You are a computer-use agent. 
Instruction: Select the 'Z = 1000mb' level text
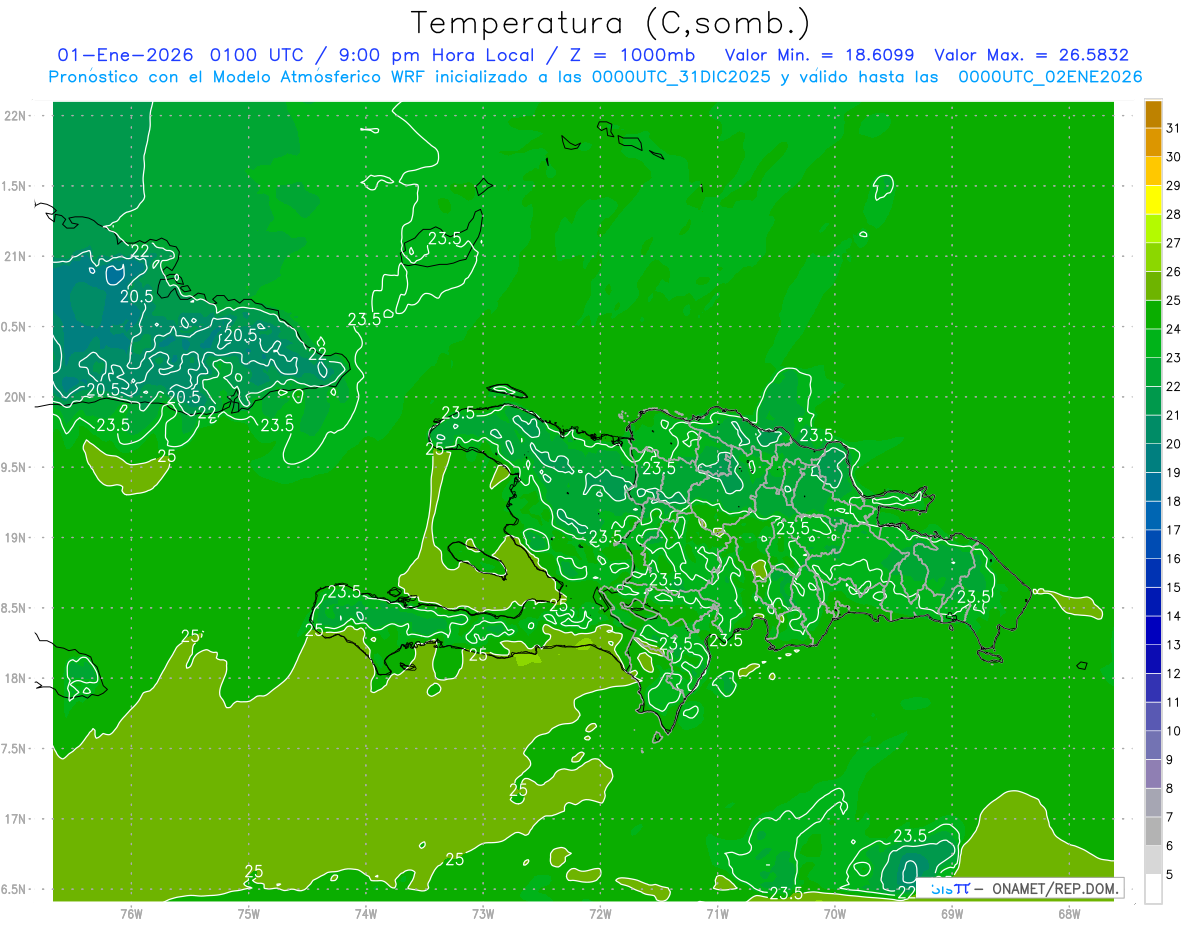(x=632, y=55)
